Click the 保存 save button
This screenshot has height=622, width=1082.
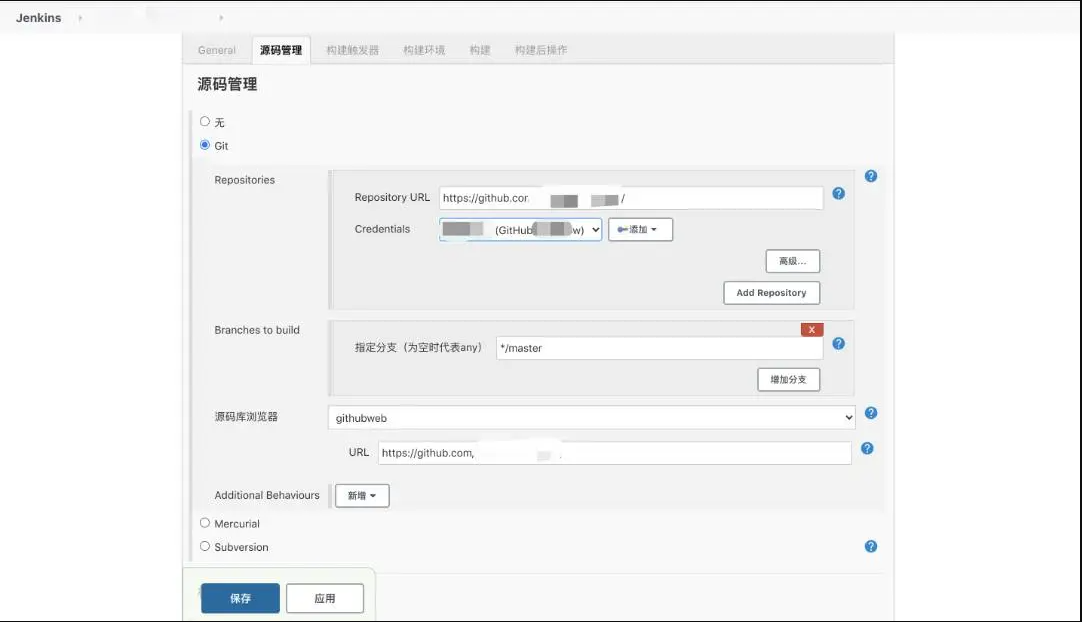coord(240,598)
